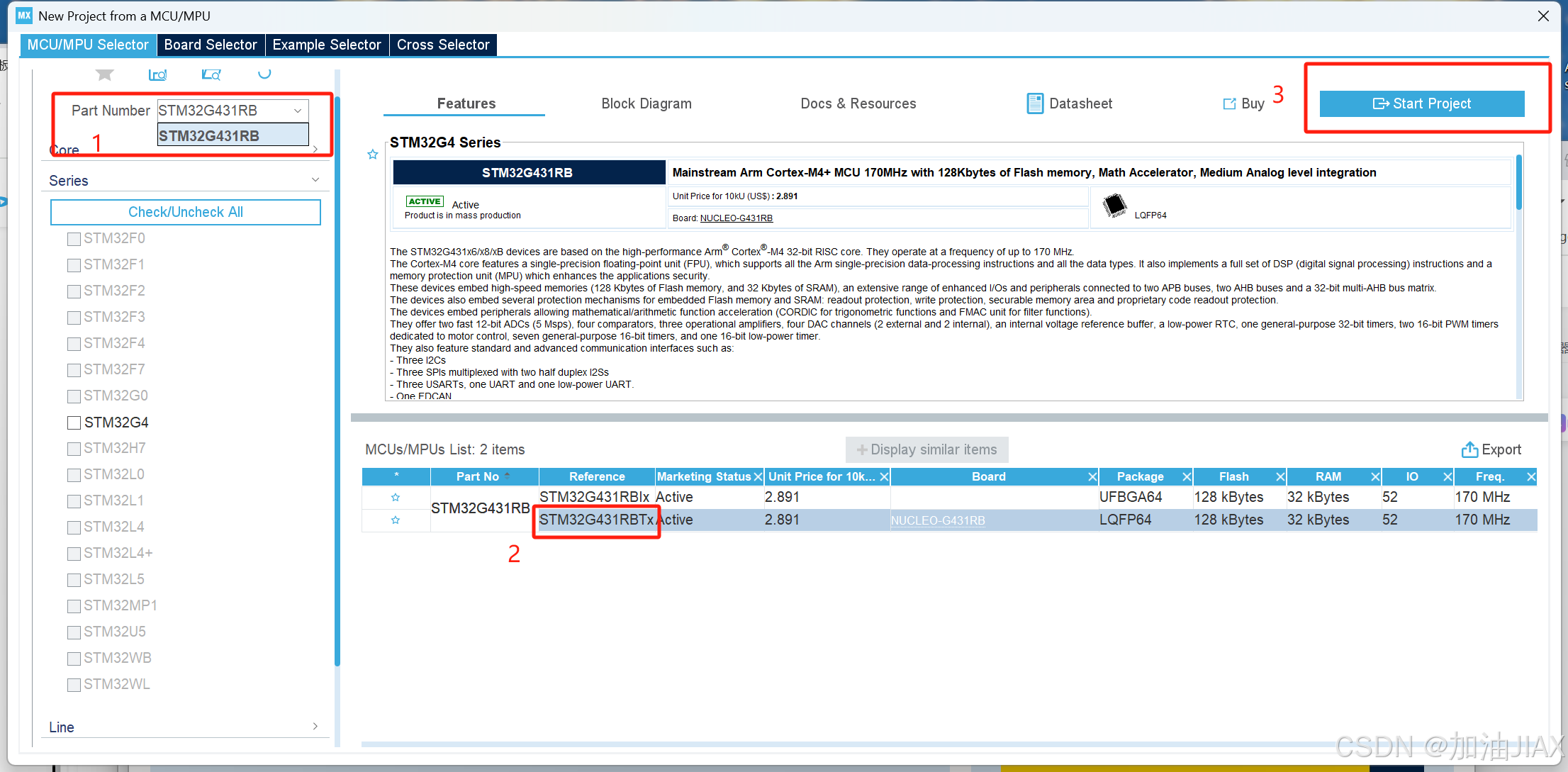The width and height of the screenshot is (1568, 772).
Task: Collapse the Series filter section
Action: (x=315, y=180)
